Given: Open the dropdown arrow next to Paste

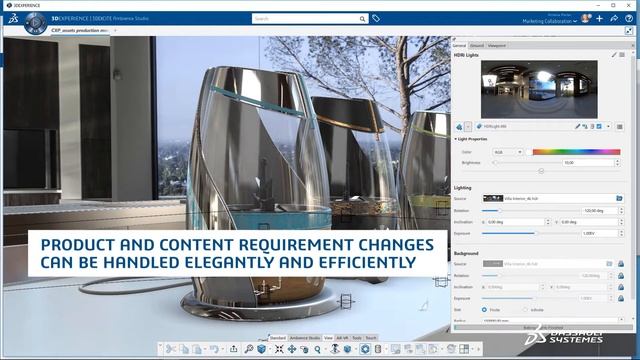Looking at the screenshot, I should click(x=205, y=349).
